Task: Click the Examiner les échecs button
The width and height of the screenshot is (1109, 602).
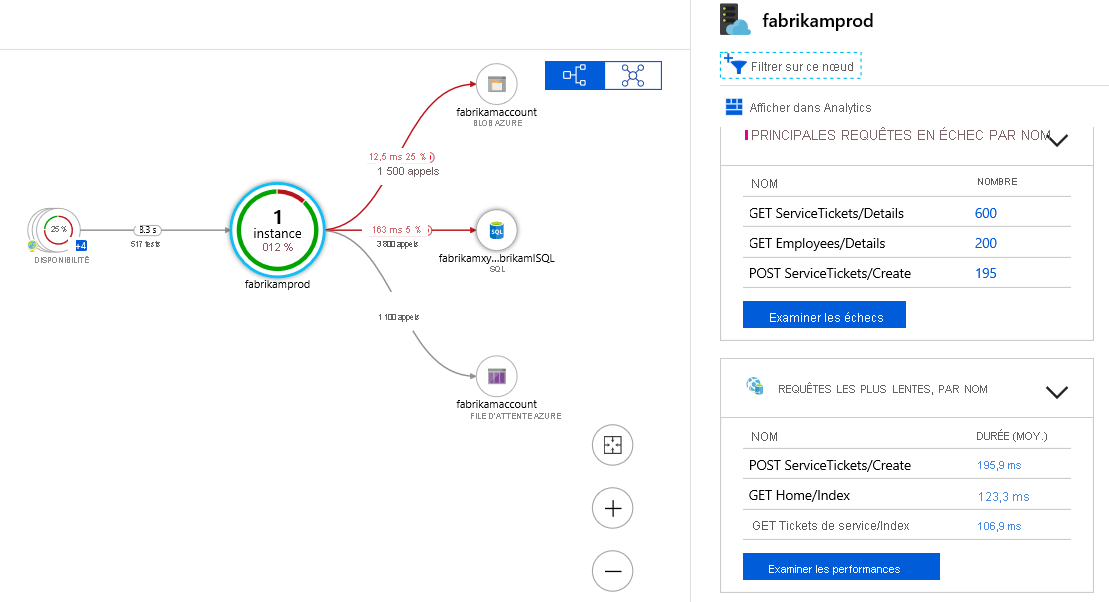Action: click(x=824, y=314)
